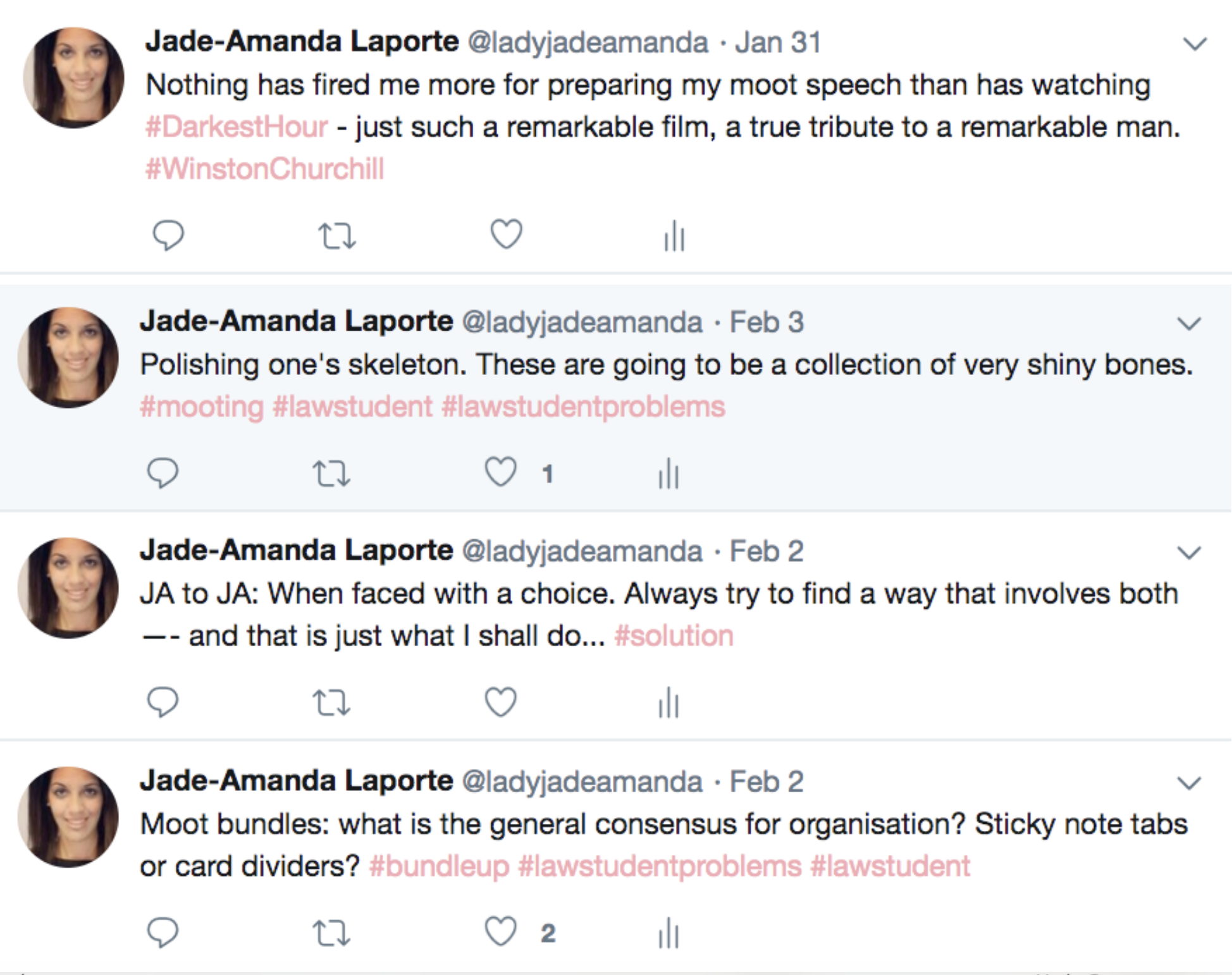Like the Moot bundles tweet
Image resolution: width=1232 pixels, height=975 pixels.
pyautogui.click(x=501, y=931)
